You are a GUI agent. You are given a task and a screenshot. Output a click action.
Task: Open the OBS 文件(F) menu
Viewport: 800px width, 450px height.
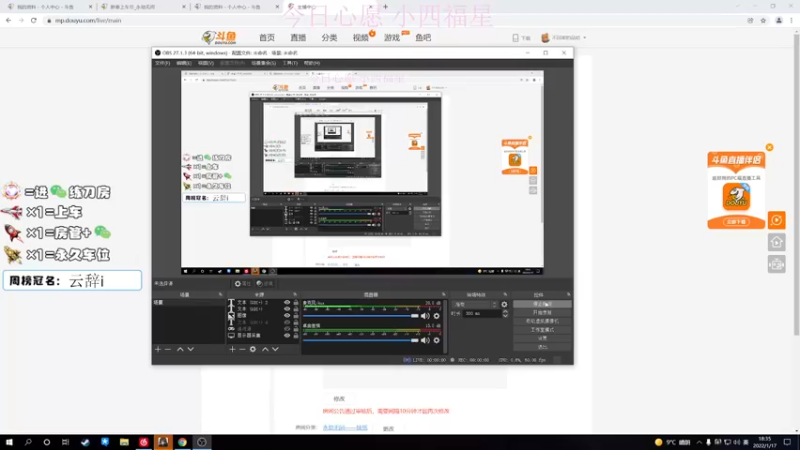coord(162,63)
